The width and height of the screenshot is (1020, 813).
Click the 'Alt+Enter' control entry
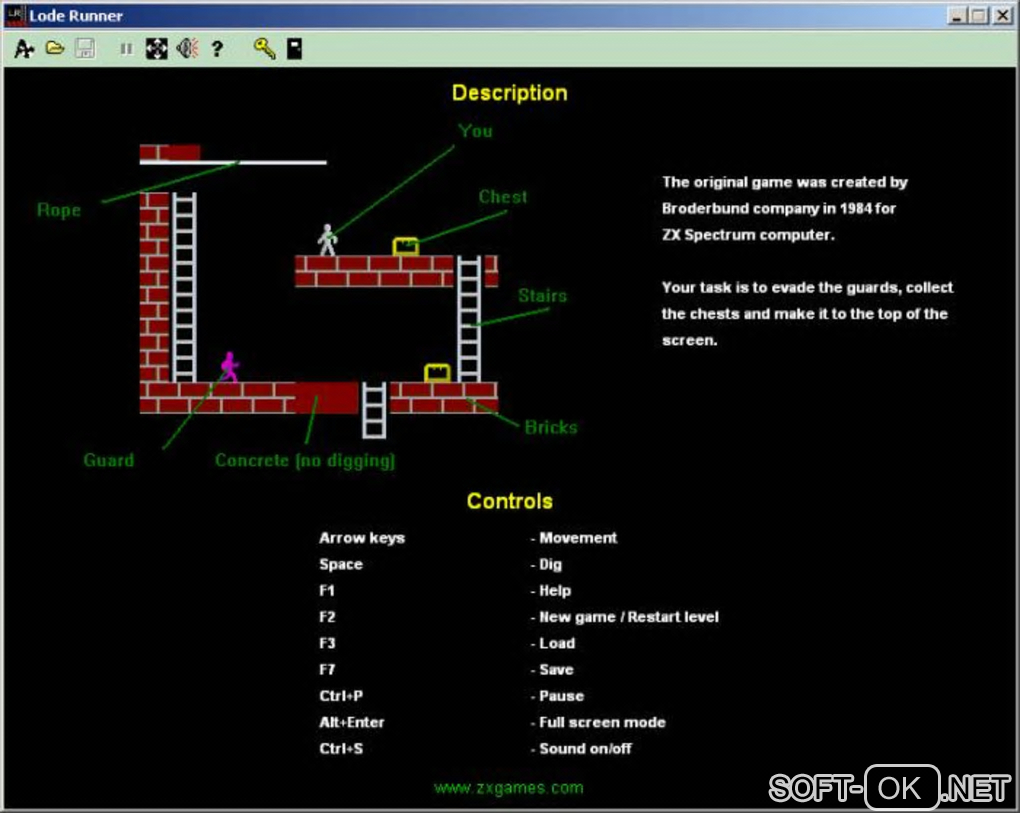coord(352,722)
